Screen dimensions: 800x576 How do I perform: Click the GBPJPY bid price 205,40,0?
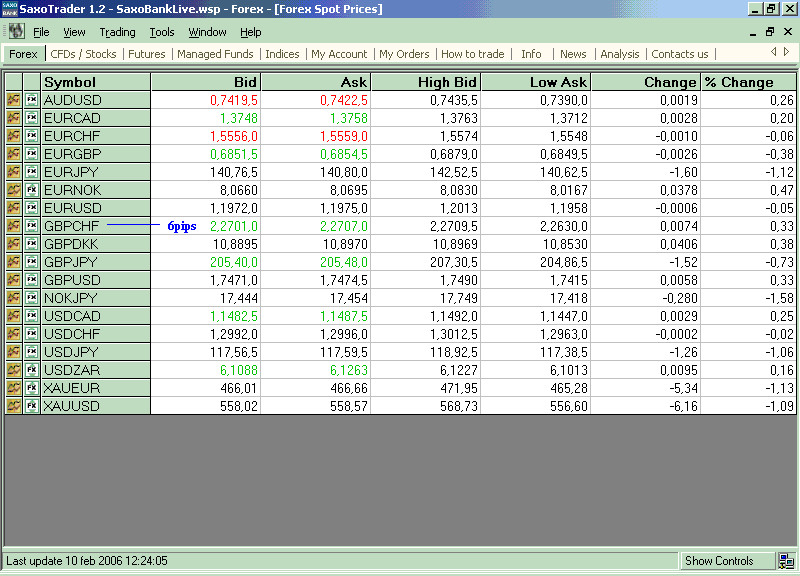click(x=234, y=262)
